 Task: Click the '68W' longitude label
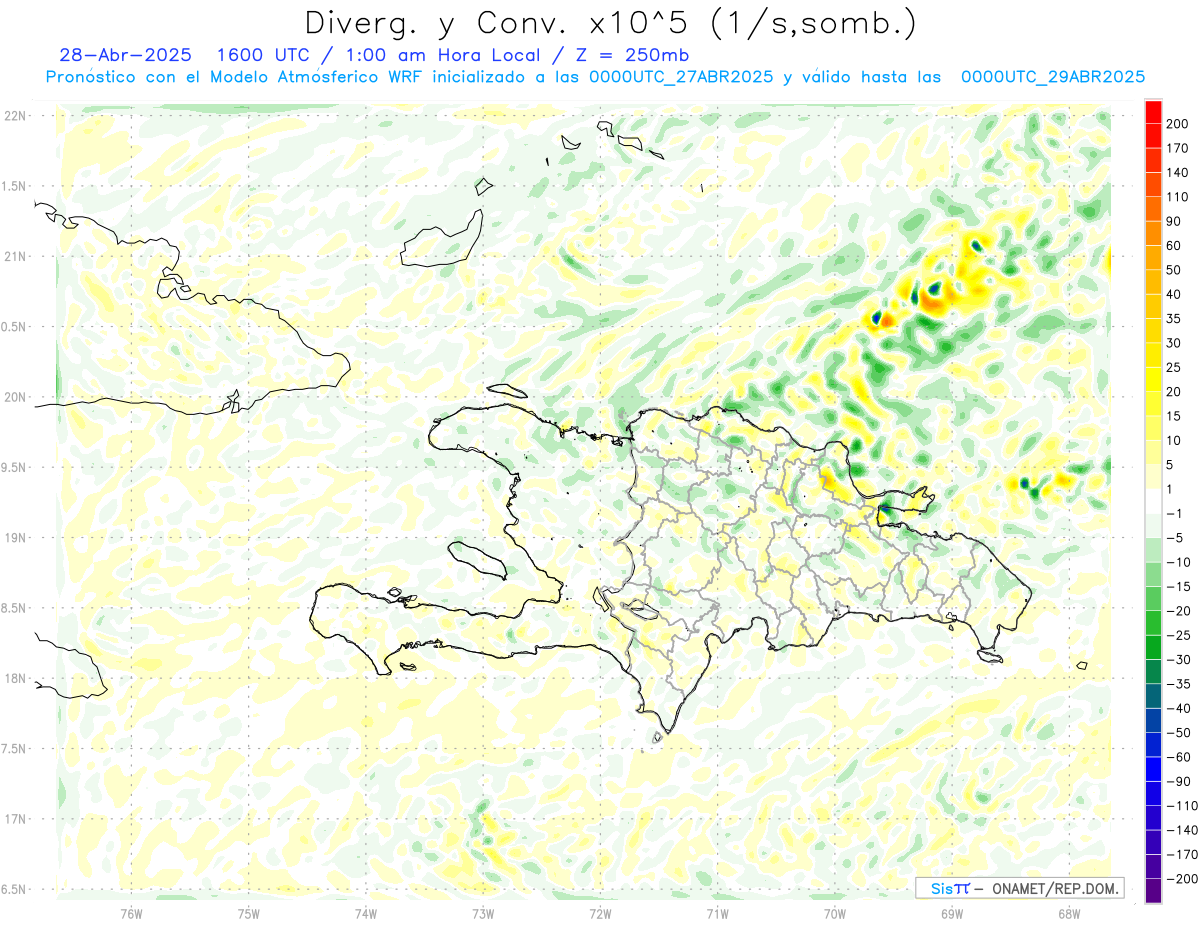tap(1069, 913)
